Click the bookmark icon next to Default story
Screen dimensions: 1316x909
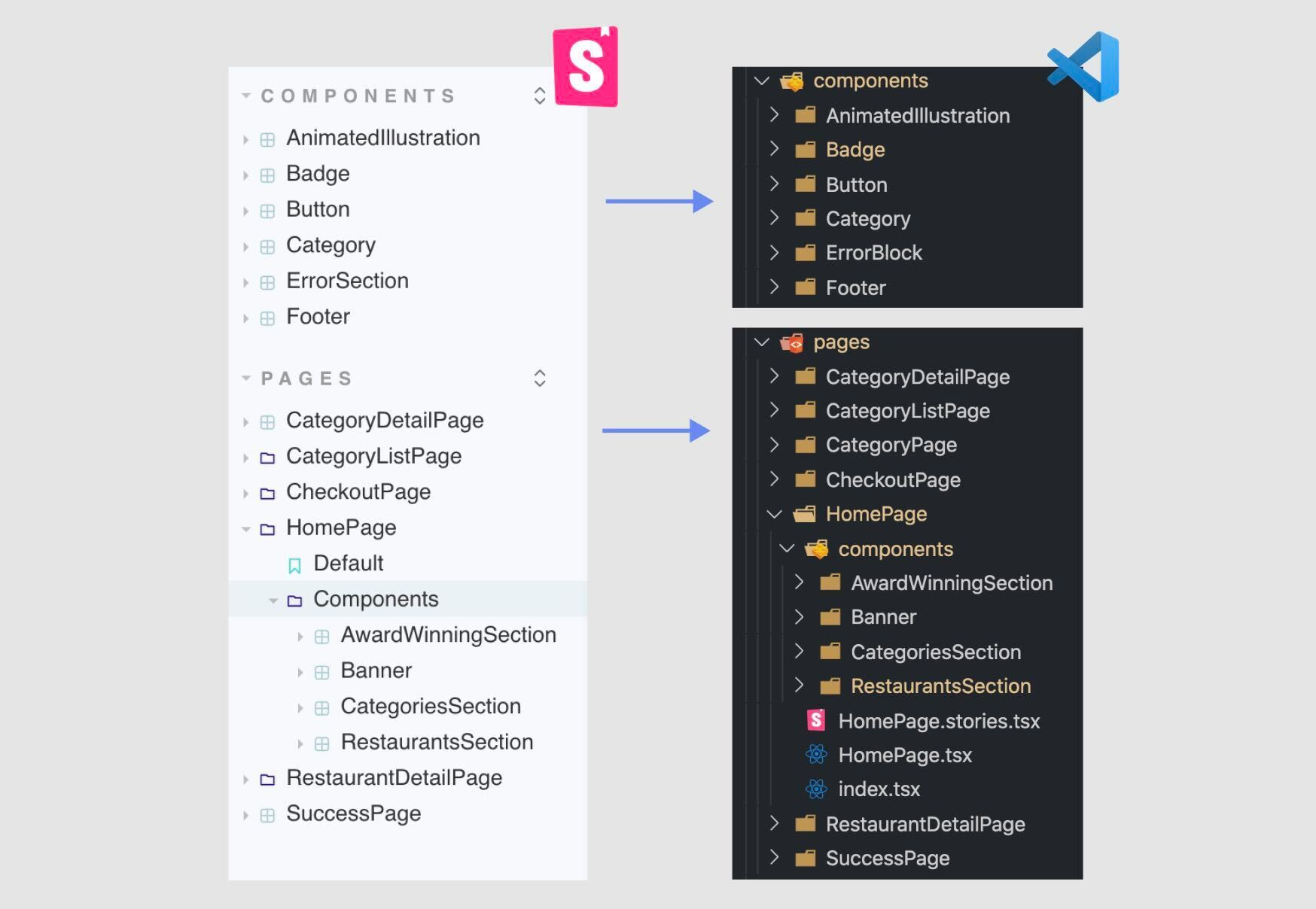click(294, 563)
